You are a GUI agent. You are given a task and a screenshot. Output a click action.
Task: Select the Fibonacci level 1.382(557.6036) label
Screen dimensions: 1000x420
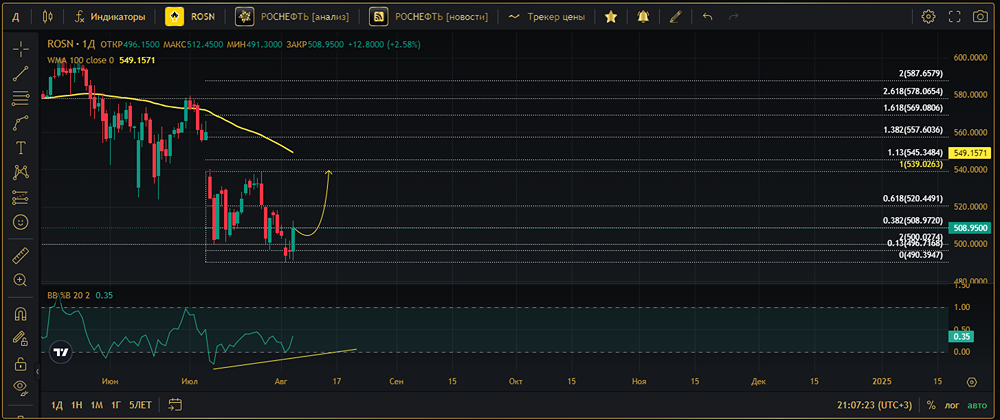[913, 130]
